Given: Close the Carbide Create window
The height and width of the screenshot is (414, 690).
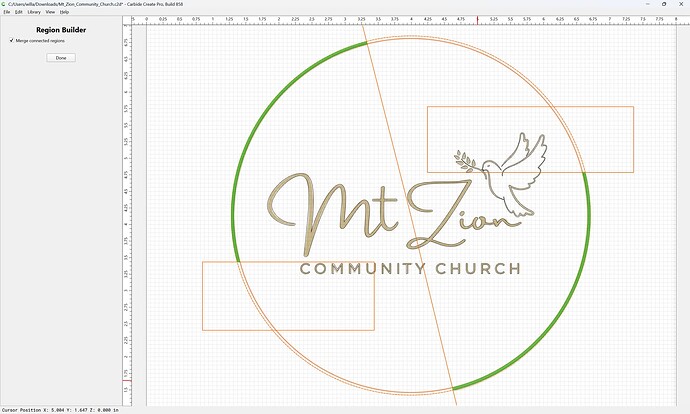Looking at the screenshot, I should [x=681, y=4].
